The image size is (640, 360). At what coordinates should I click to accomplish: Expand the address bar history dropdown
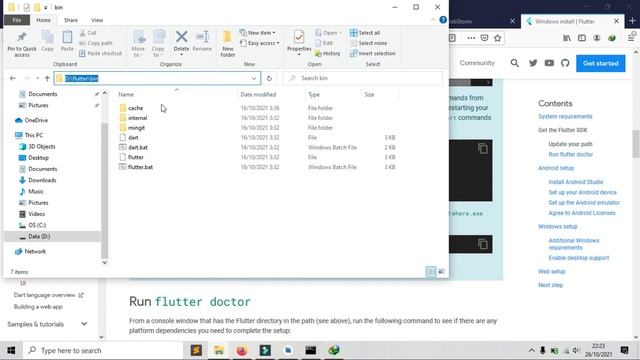[254, 78]
